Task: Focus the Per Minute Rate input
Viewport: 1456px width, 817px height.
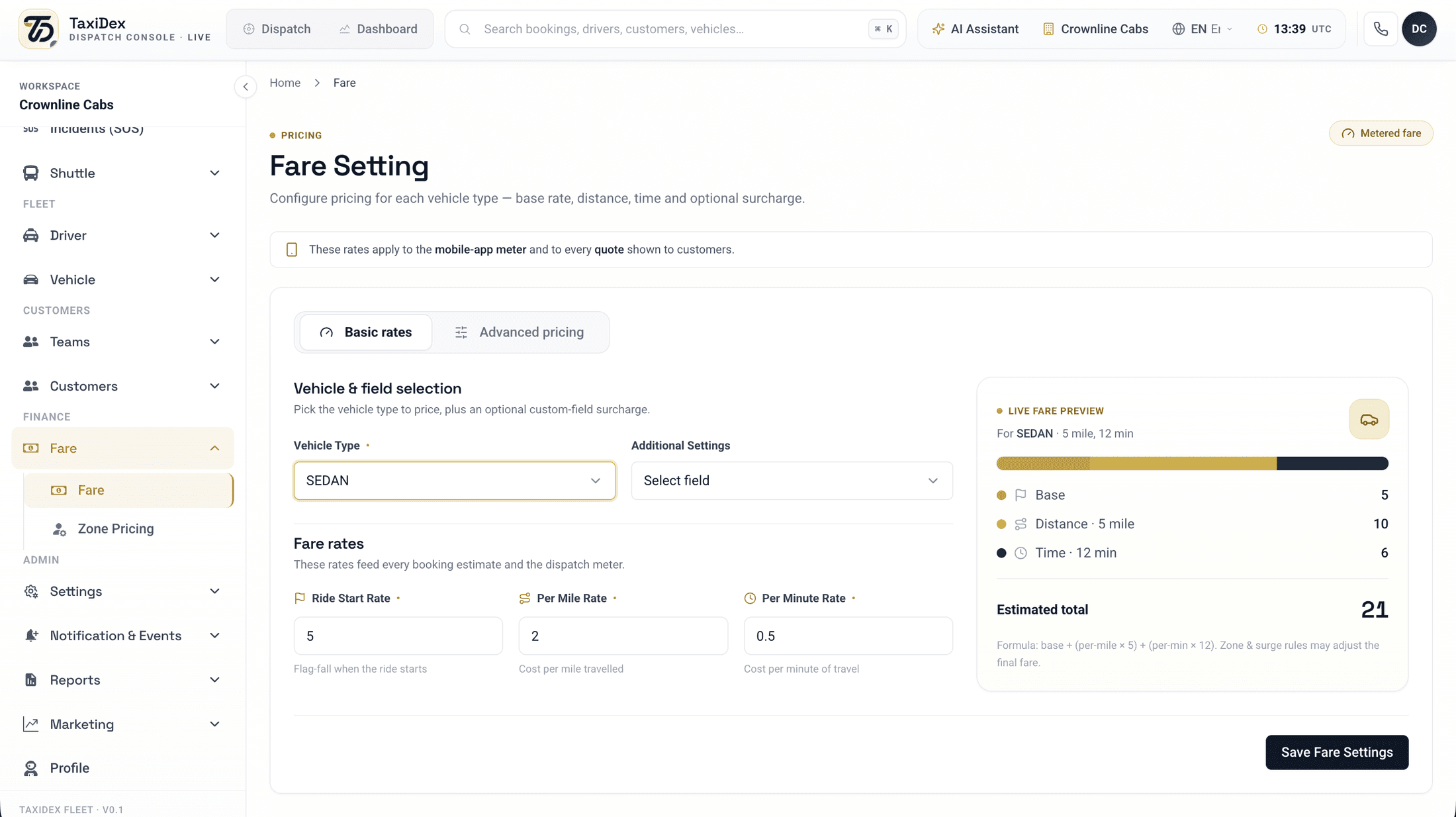Action: (848, 636)
